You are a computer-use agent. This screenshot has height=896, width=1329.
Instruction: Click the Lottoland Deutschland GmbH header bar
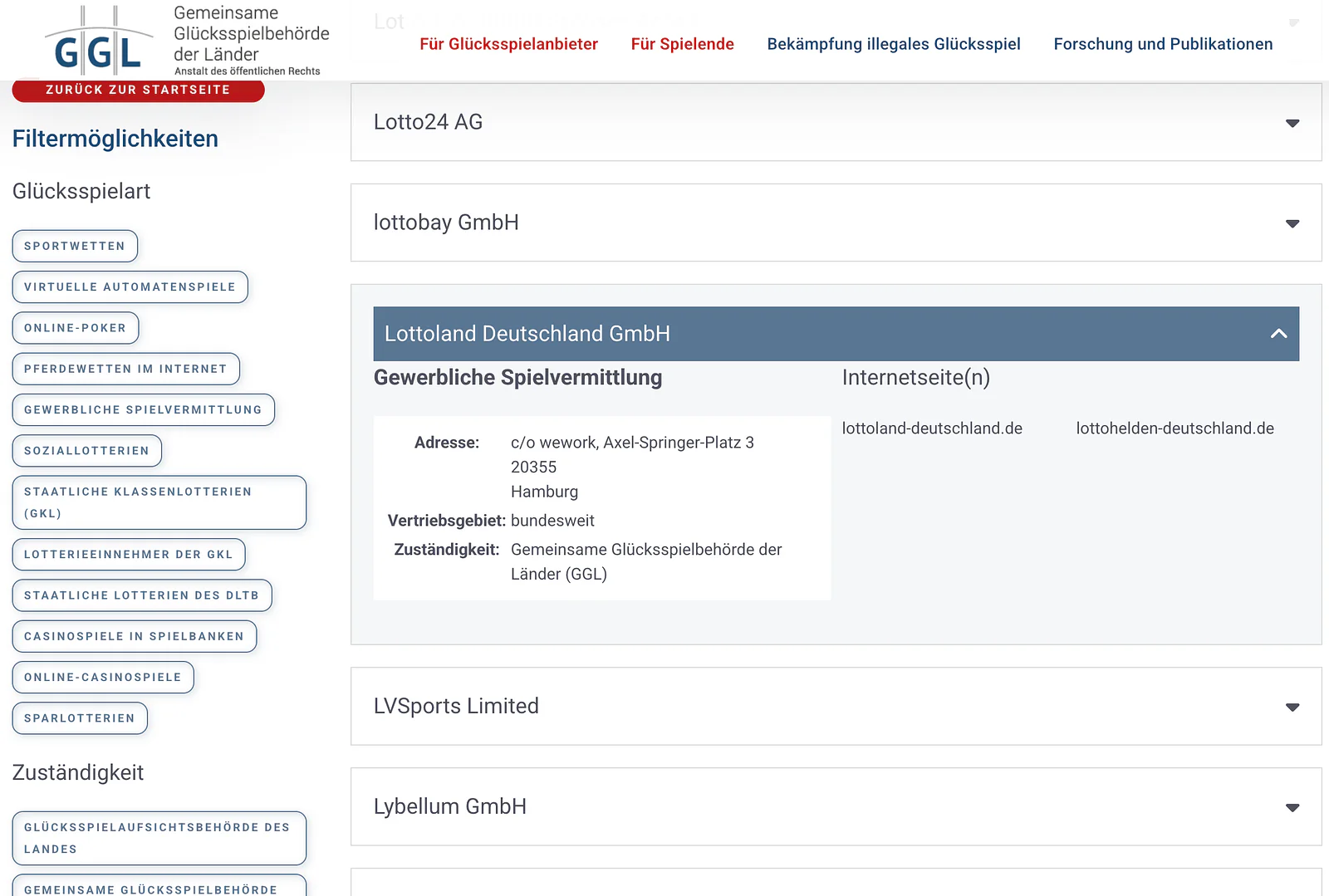[x=836, y=334]
